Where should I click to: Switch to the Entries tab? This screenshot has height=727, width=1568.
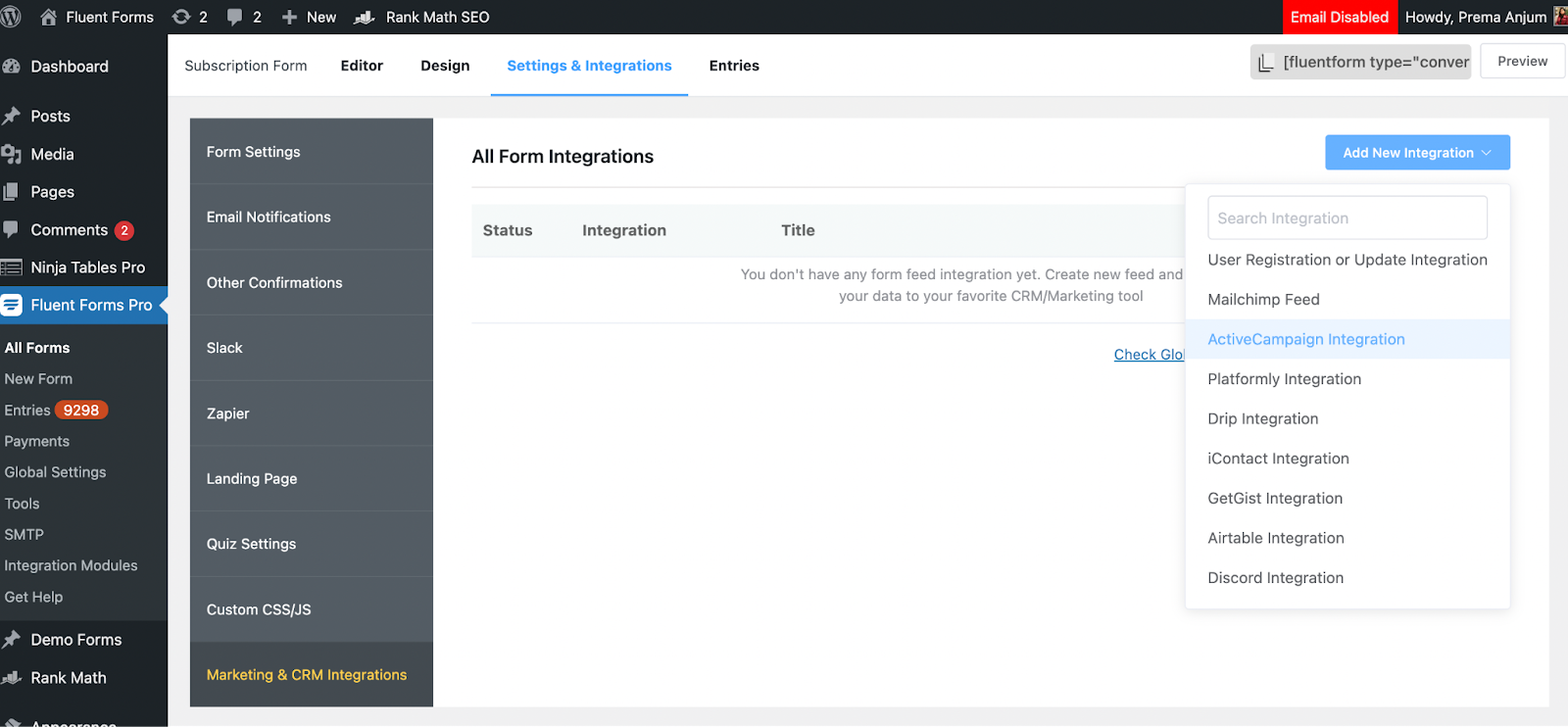coord(734,66)
